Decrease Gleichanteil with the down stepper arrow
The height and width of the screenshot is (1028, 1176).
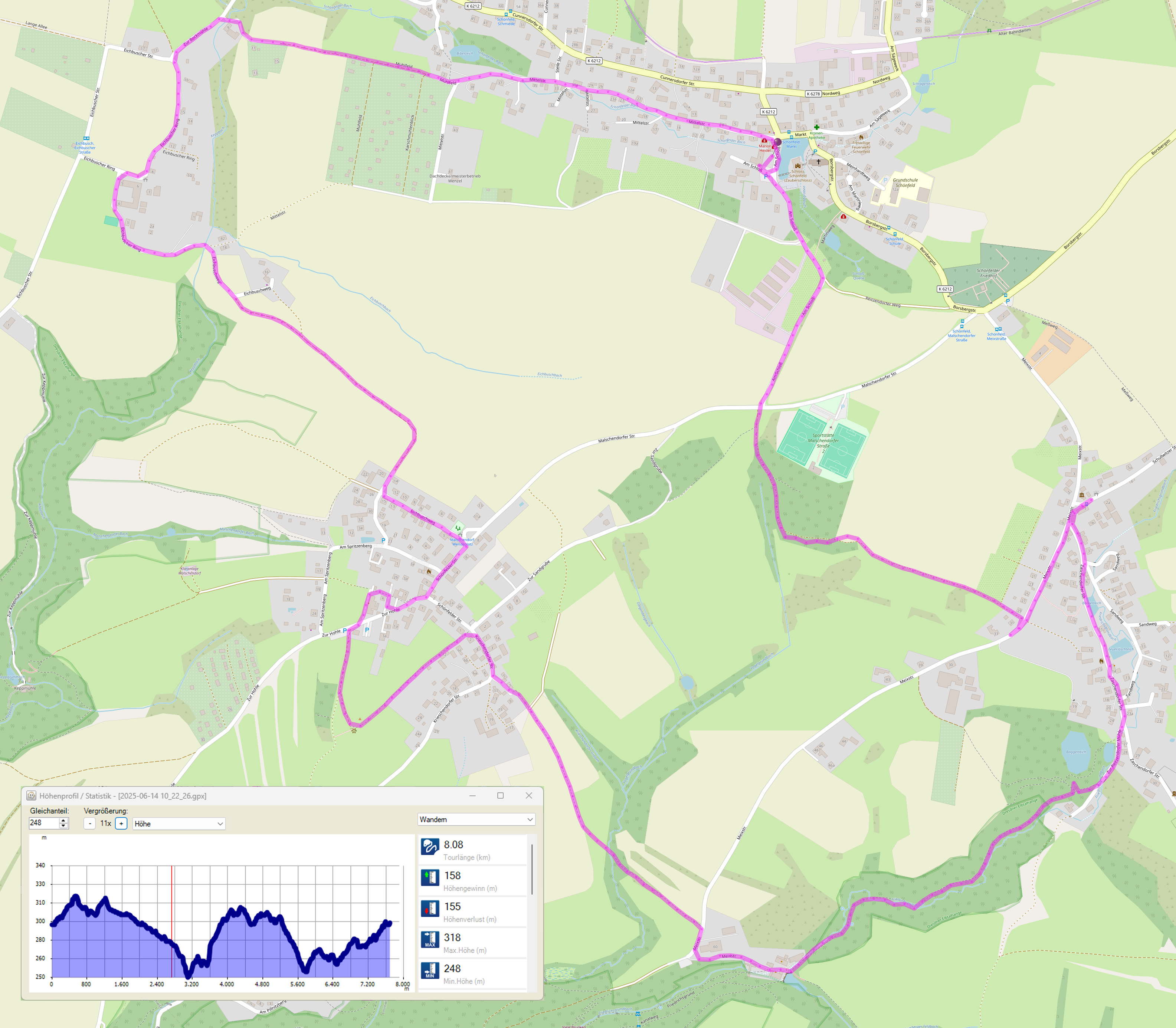click(64, 826)
